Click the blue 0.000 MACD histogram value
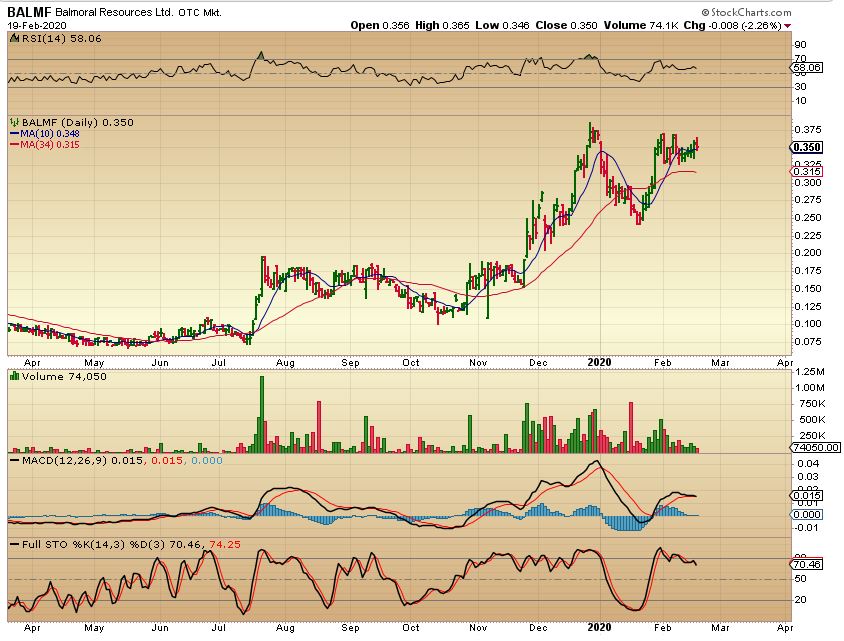This screenshot has height=641, width=844. pos(207,461)
